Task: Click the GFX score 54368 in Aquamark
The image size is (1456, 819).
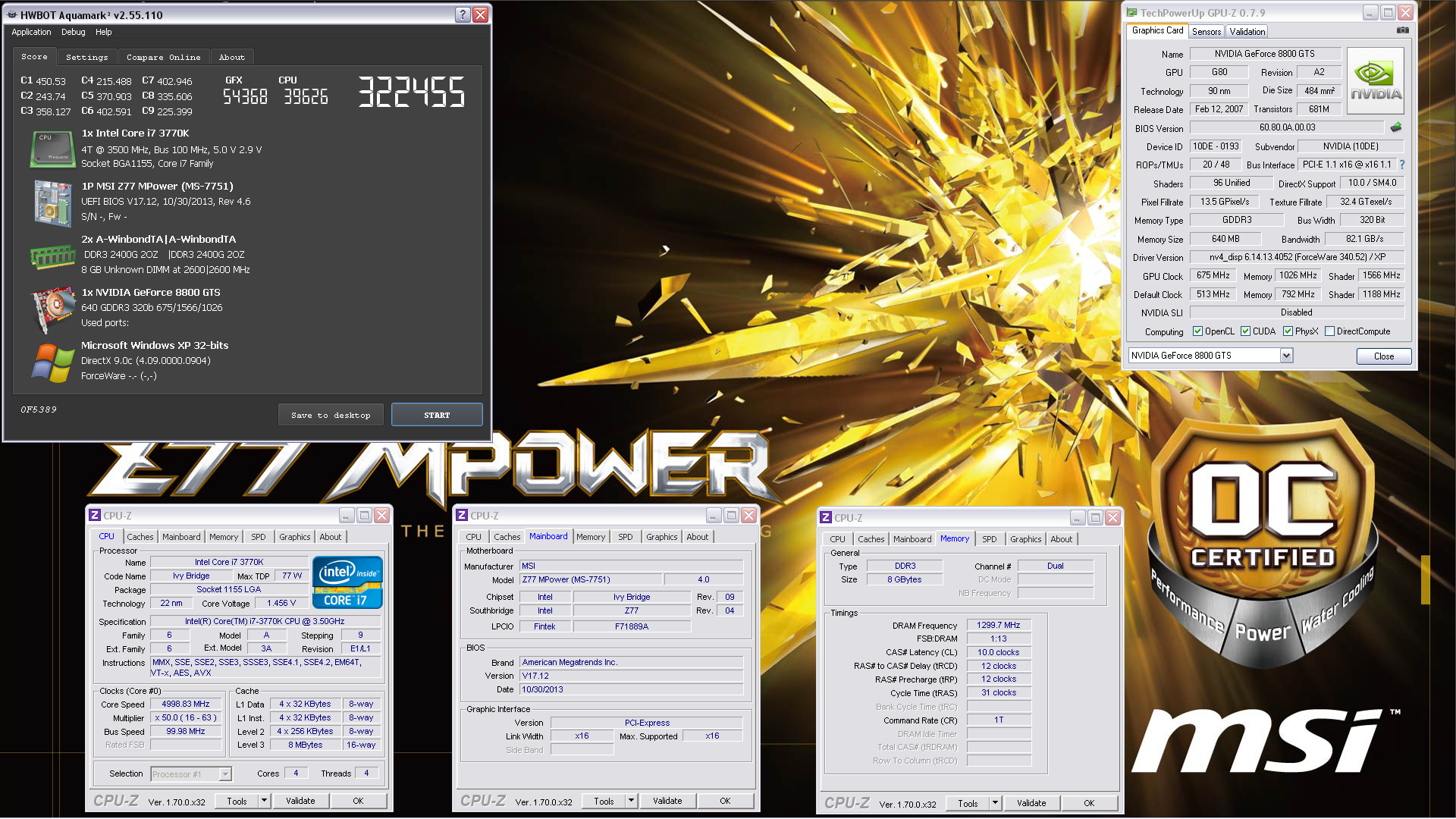Action: pos(245,96)
